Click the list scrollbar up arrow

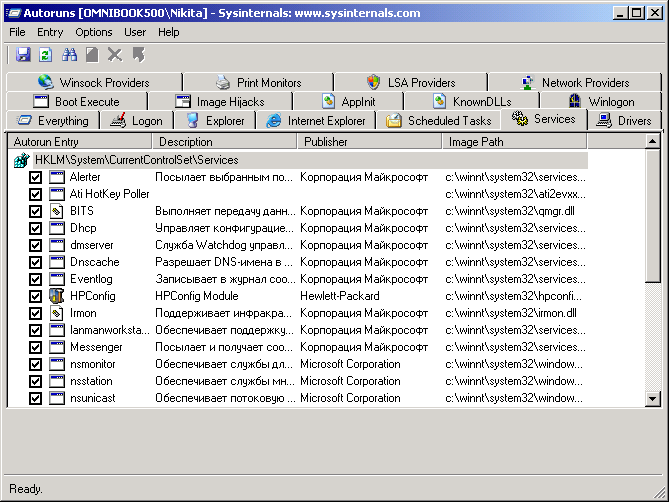[652, 141]
